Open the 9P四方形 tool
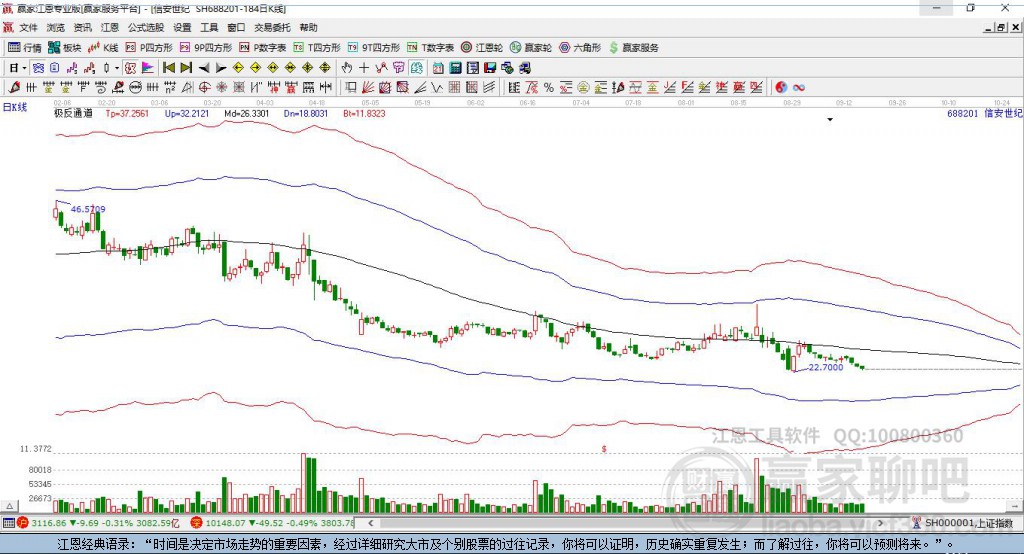Image resolution: width=1024 pixels, height=554 pixels. pos(206,48)
